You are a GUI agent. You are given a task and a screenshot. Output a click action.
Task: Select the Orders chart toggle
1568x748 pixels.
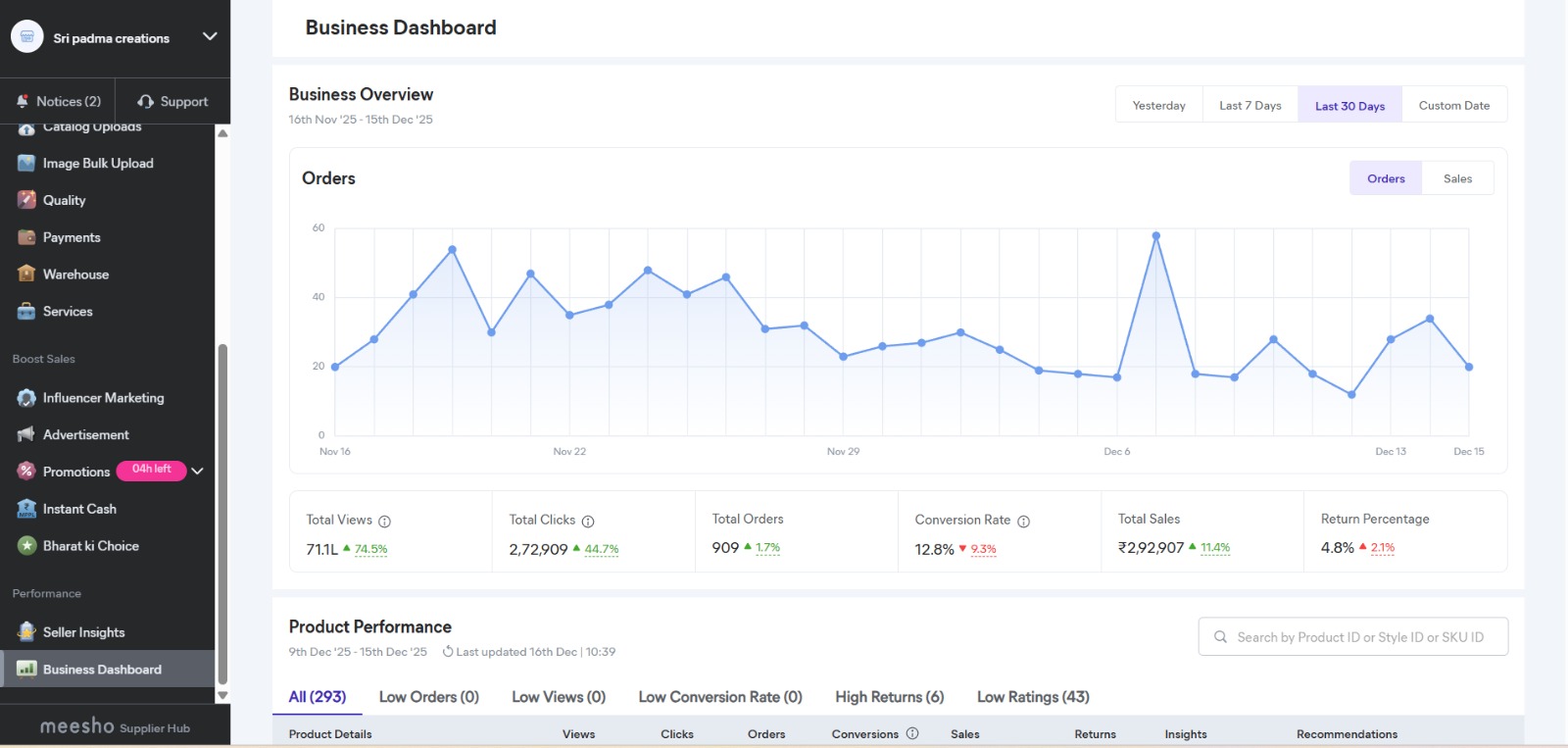(x=1386, y=178)
